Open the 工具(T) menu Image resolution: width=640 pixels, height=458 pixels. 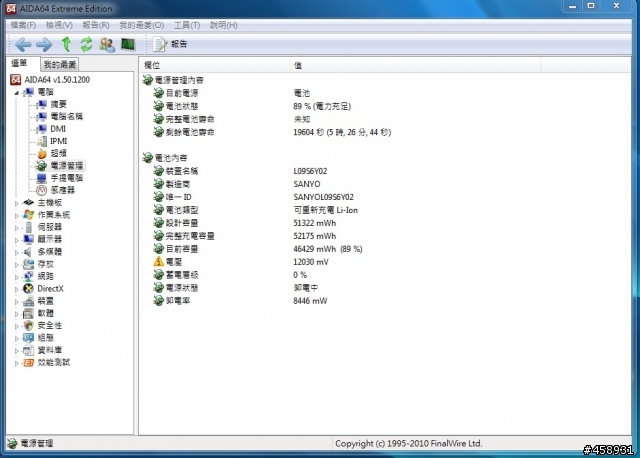pyautogui.click(x=187, y=25)
